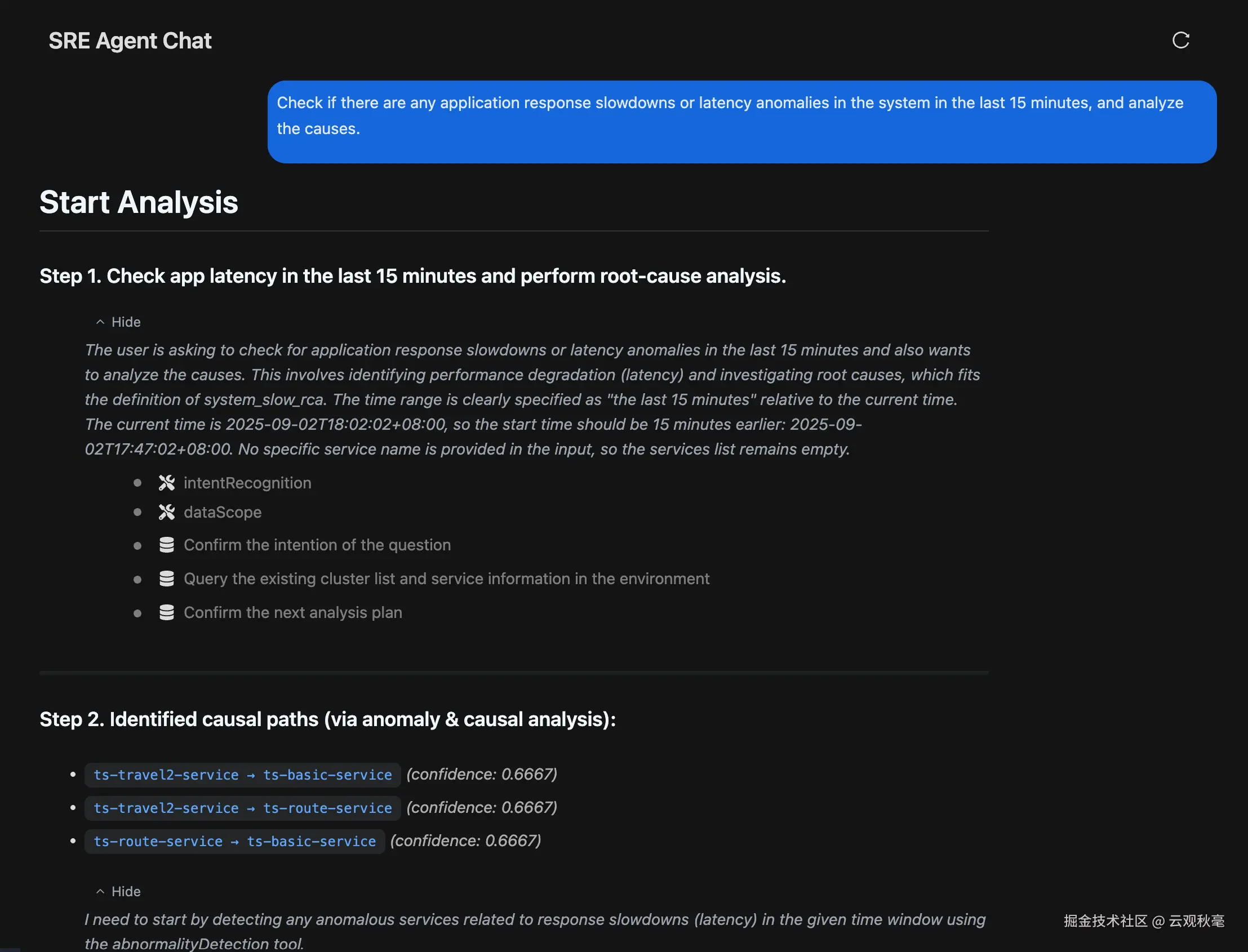
Task: Click ts-travel2-service → ts-route-service causal path
Action: point(243,808)
